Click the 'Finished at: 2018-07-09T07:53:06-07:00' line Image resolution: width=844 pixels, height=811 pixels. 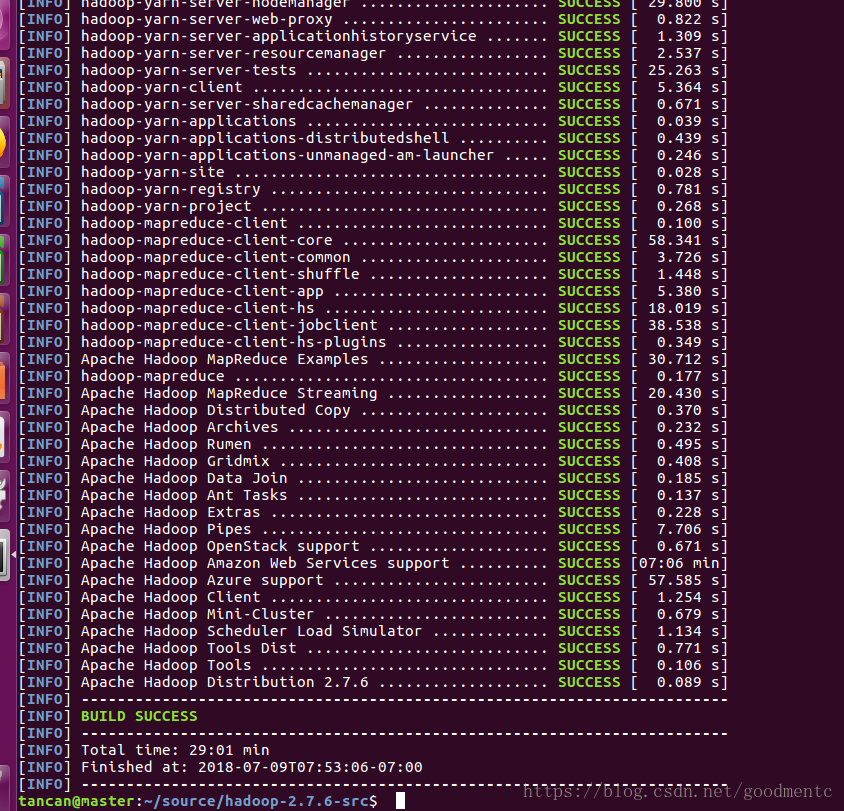pos(251,767)
